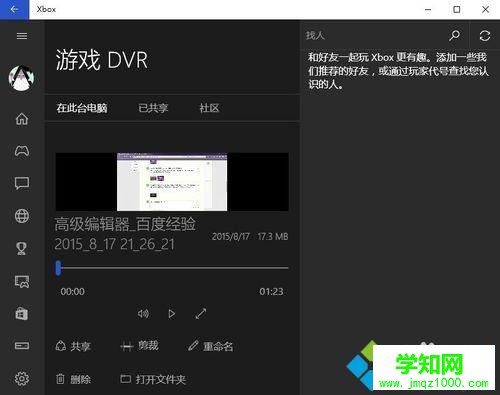Maximize the Xbox window
The width and height of the screenshot is (500, 395).
click(x=457, y=9)
